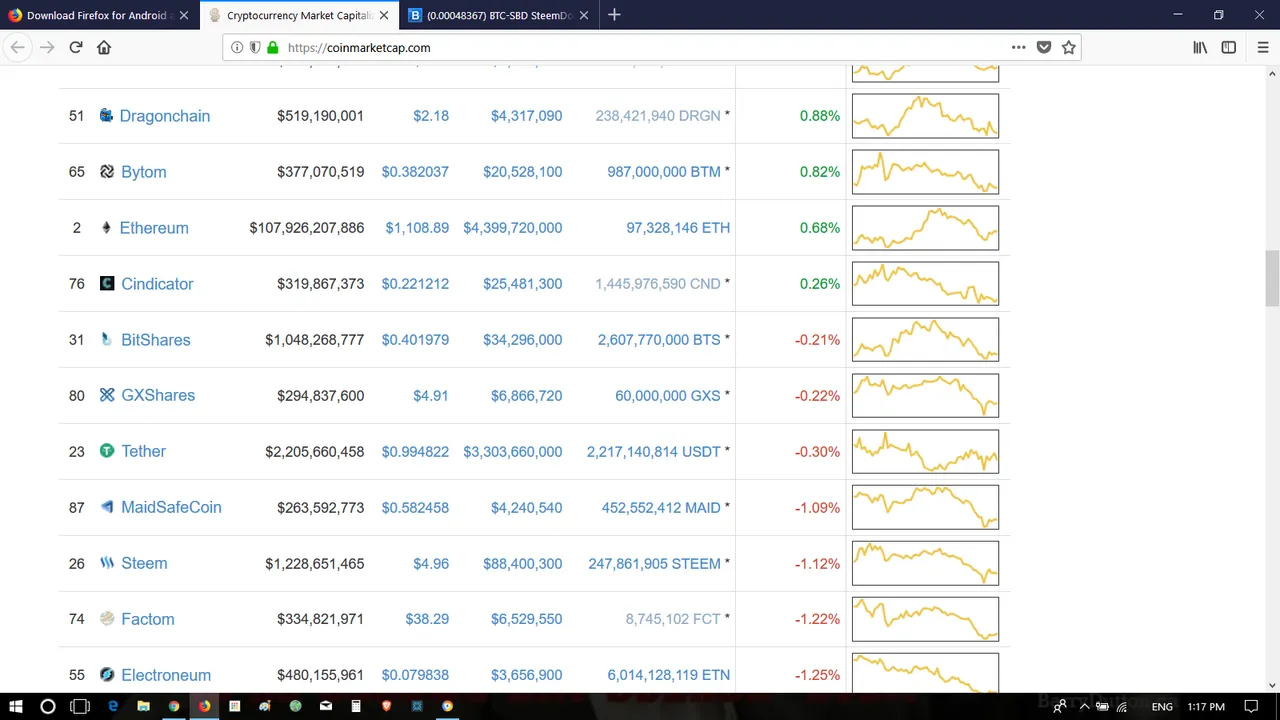Open Task View on taskbar
Screen dimensions: 1280x720
pyautogui.click(x=80, y=706)
